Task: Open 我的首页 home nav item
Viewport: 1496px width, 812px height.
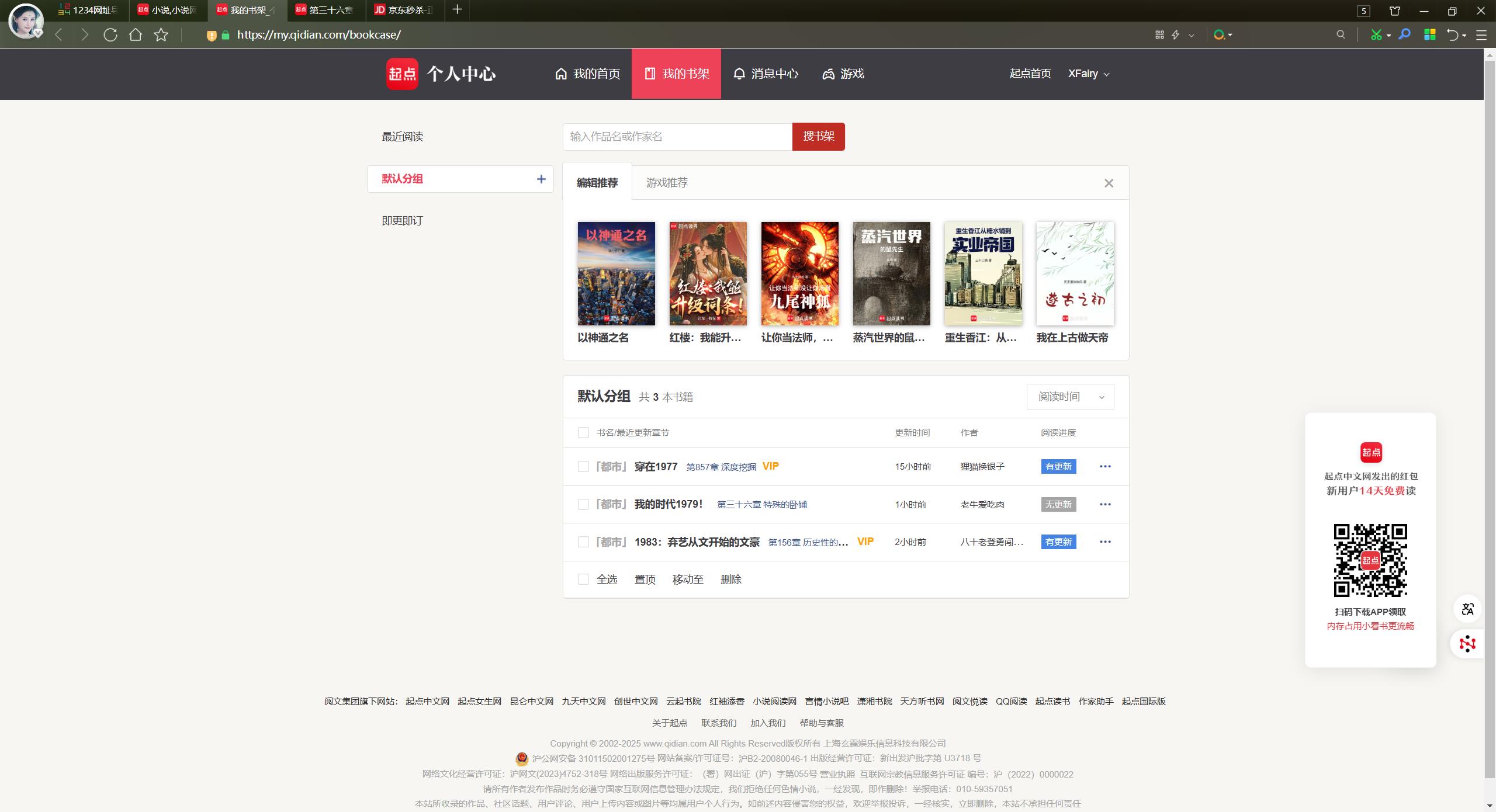Action: [x=587, y=74]
